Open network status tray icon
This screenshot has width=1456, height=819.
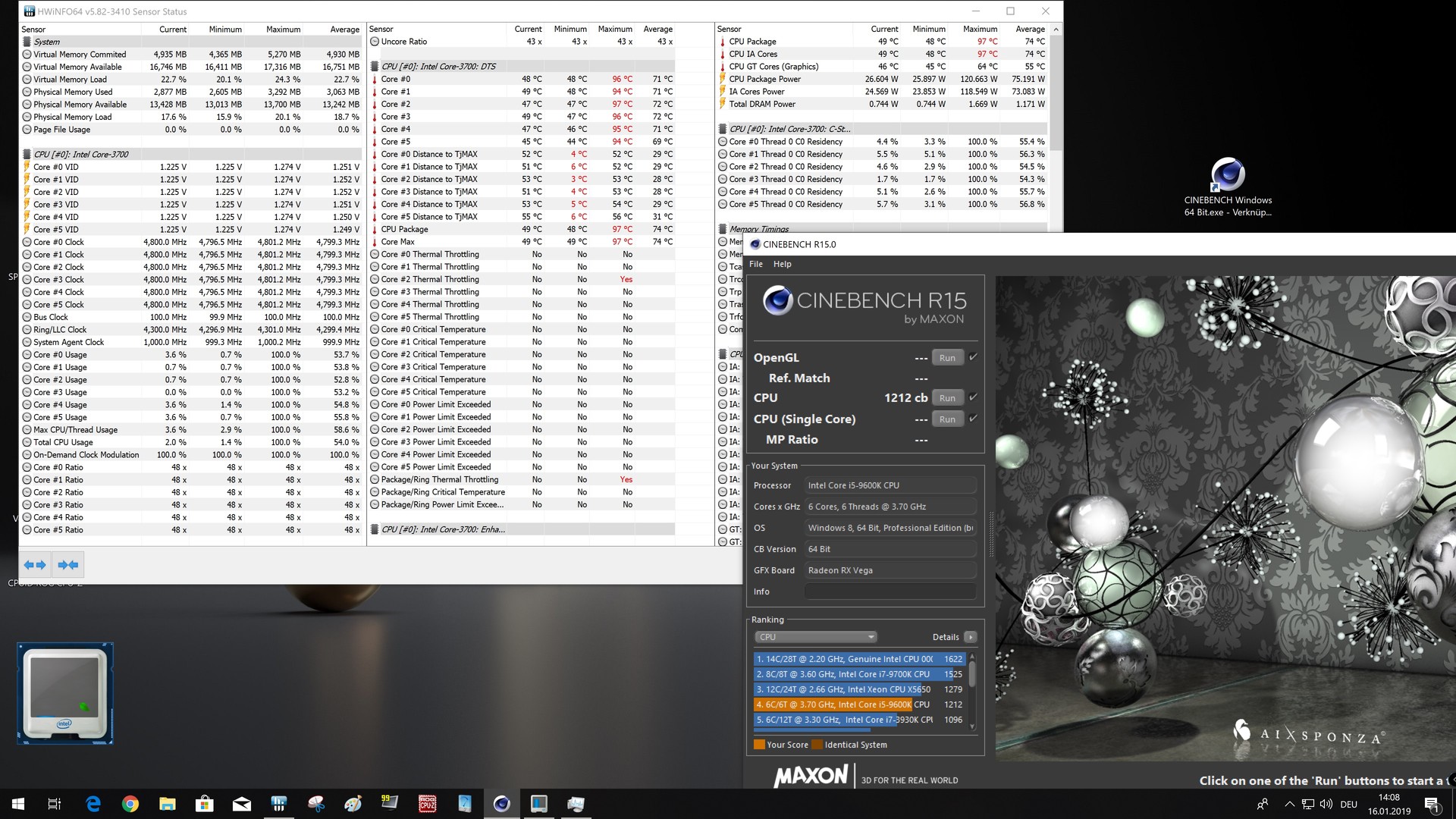(1308, 804)
